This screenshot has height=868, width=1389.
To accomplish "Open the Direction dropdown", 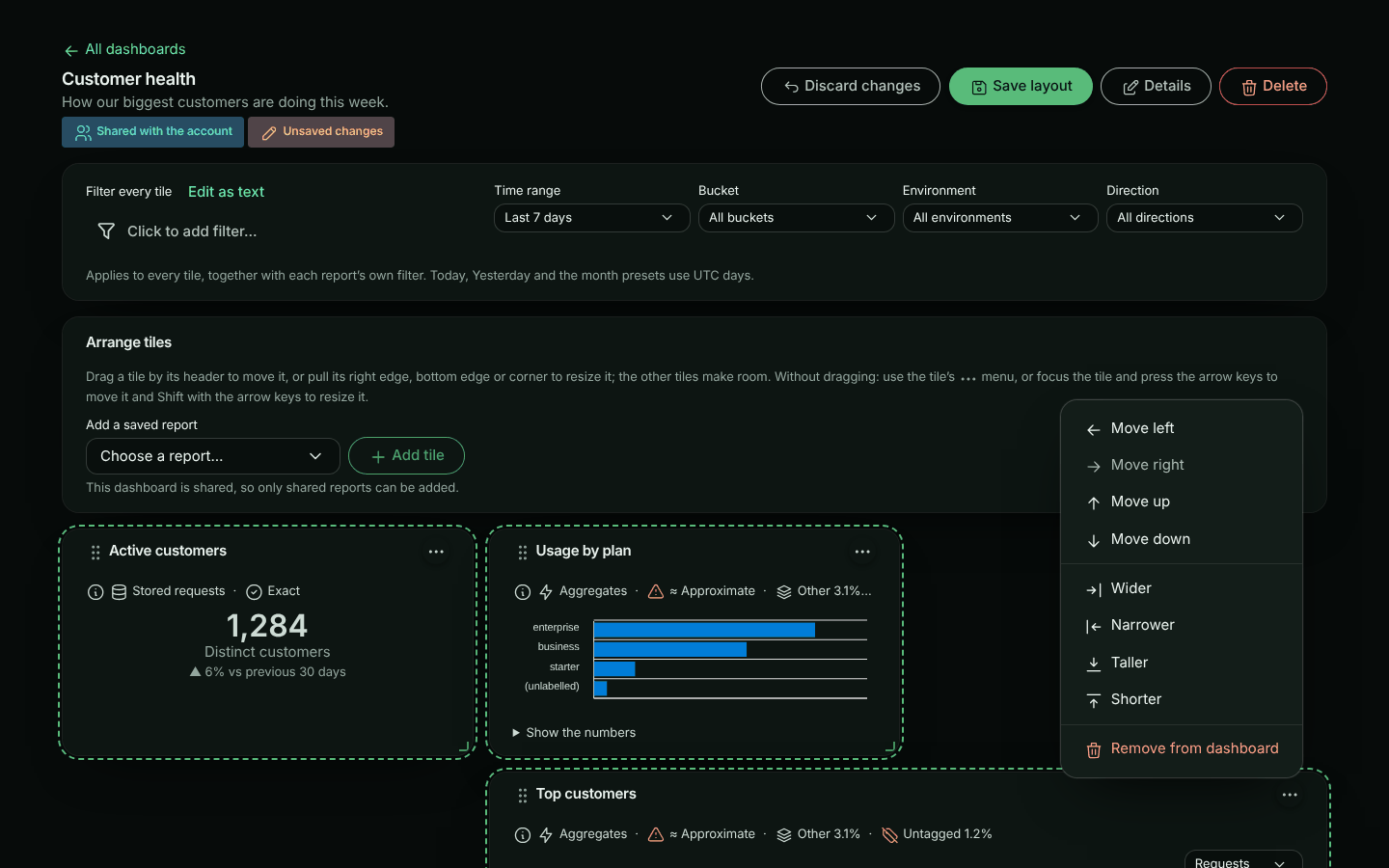I will tap(1205, 218).
